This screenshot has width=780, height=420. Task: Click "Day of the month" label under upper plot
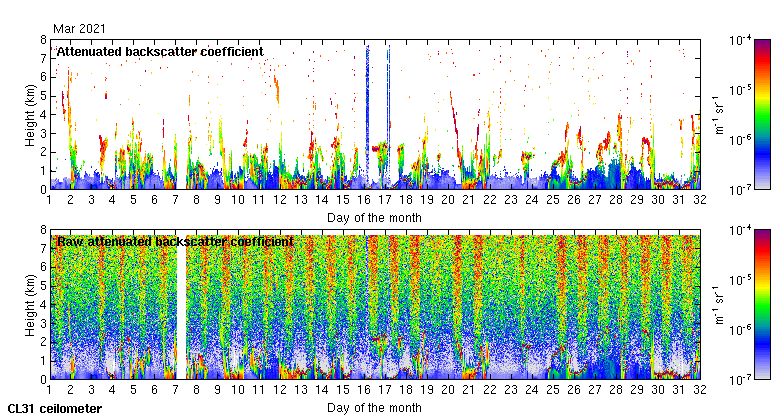tap(374, 217)
